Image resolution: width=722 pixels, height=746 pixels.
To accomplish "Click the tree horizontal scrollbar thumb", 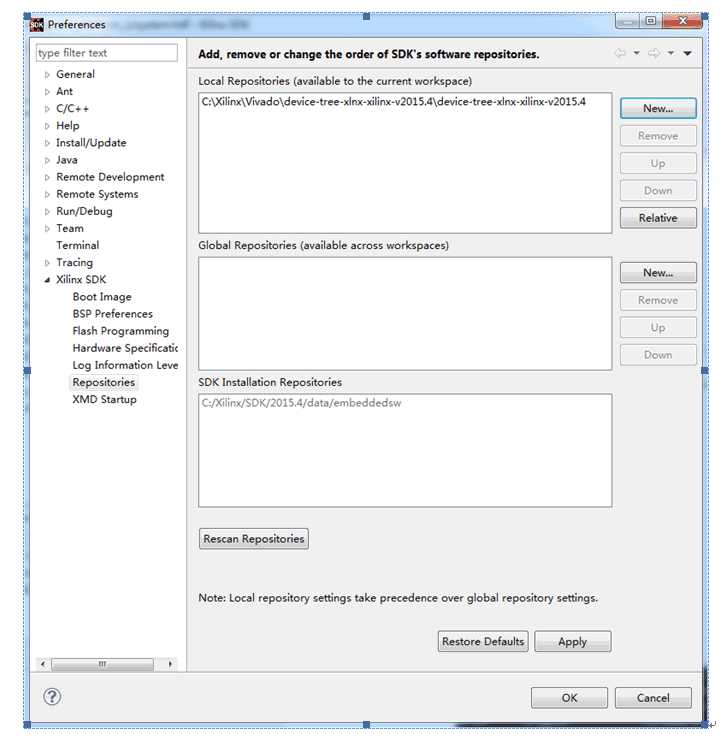I will tap(102, 664).
